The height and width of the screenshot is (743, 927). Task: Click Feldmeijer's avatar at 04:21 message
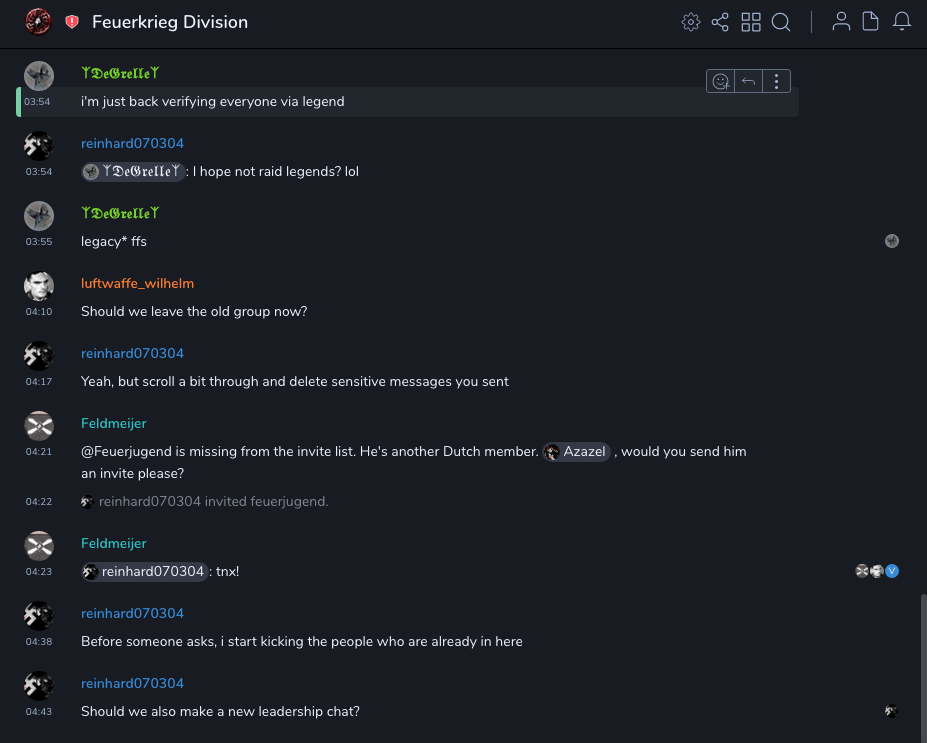pyautogui.click(x=39, y=426)
